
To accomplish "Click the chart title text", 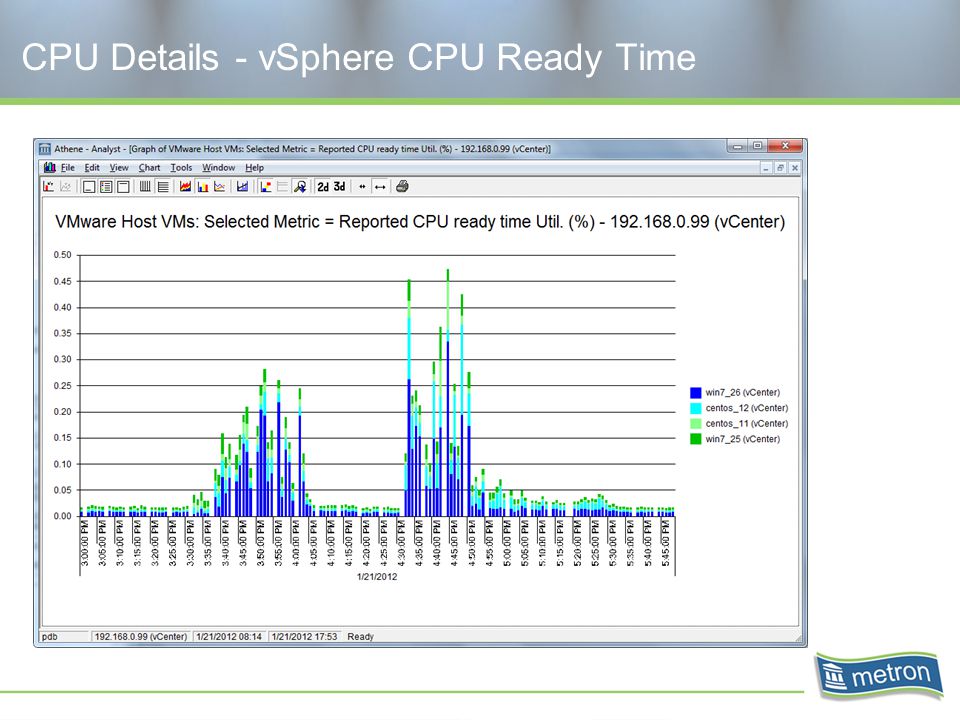I will click(x=420, y=222).
